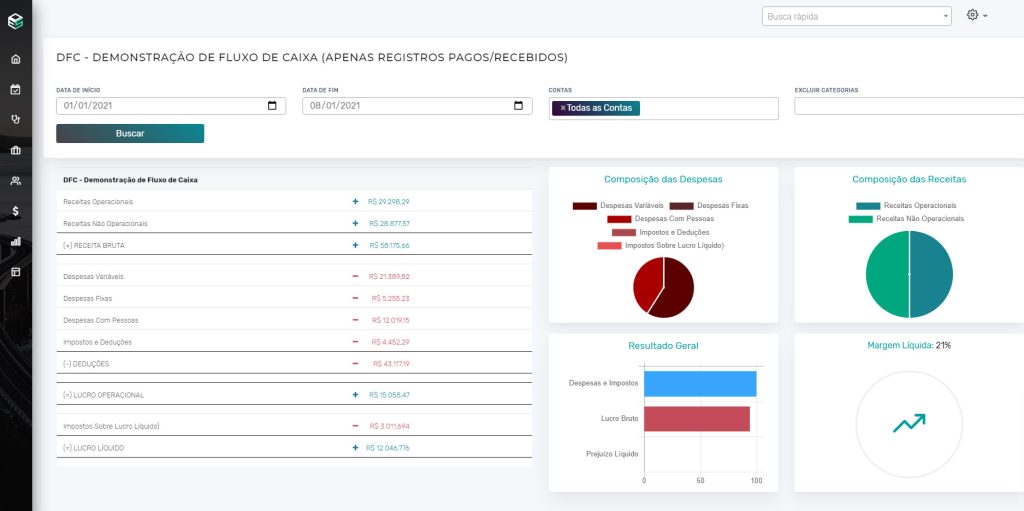The height and width of the screenshot is (511, 1024).
Task: Expand the Busca rápida combo box
Action: (856, 16)
